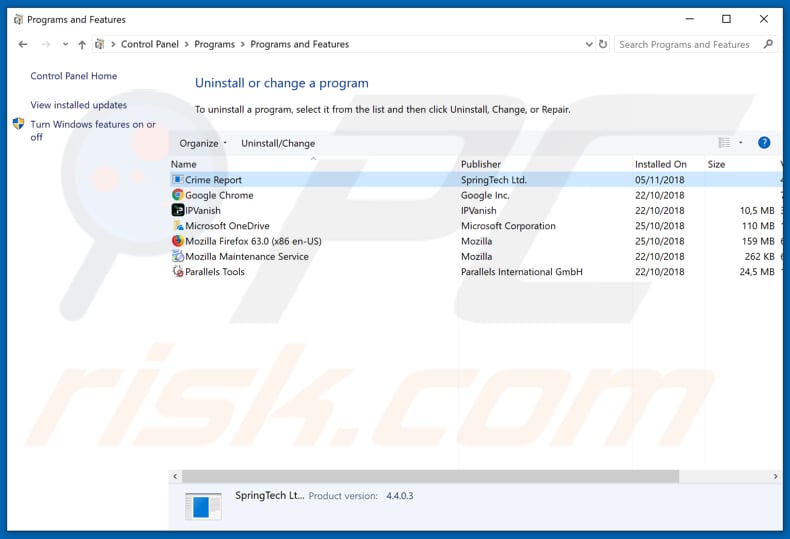Open Control Panel breadcrumb
Image resolution: width=790 pixels, height=539 pixels.
click(x=150, y=44)
